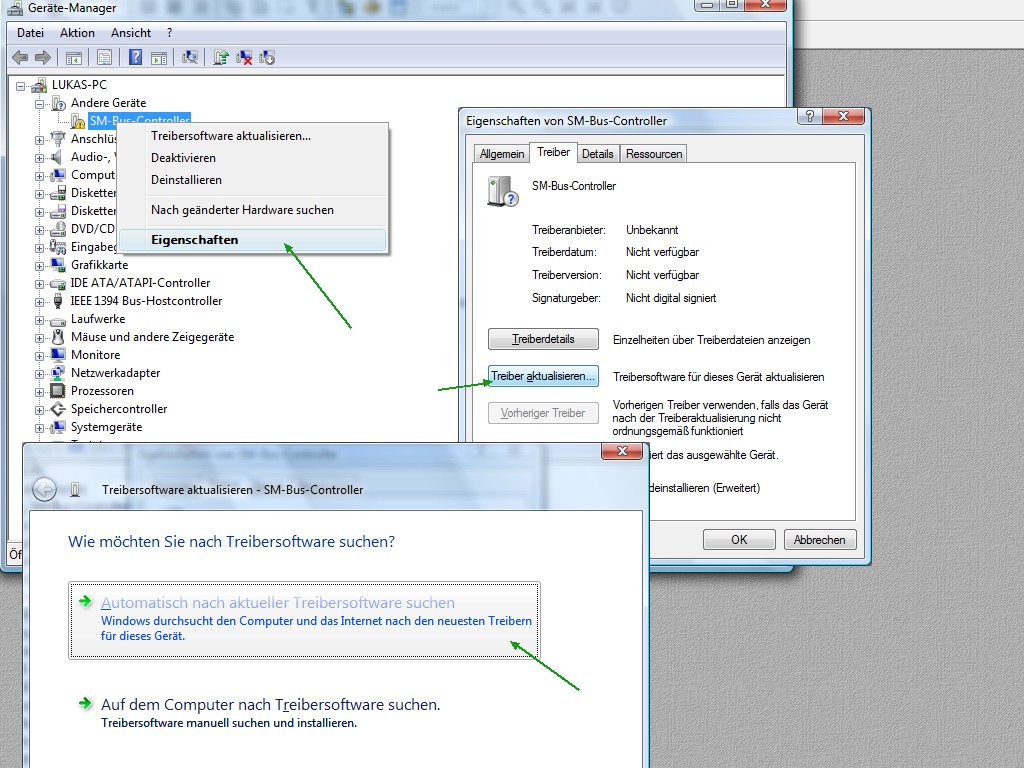Expand the Grafikkarte tree node
The width and height of the screenshot is (1024, 768).
40,265
